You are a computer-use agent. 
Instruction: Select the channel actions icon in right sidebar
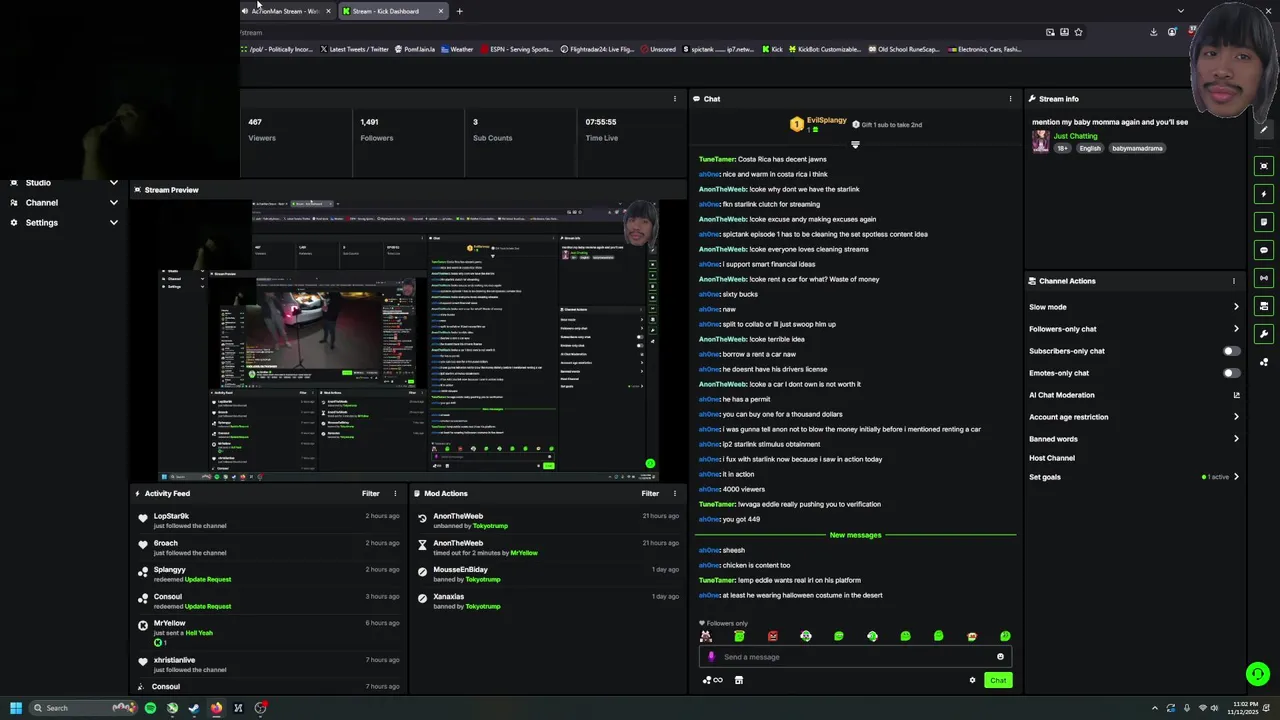[x=1264, y=306]
